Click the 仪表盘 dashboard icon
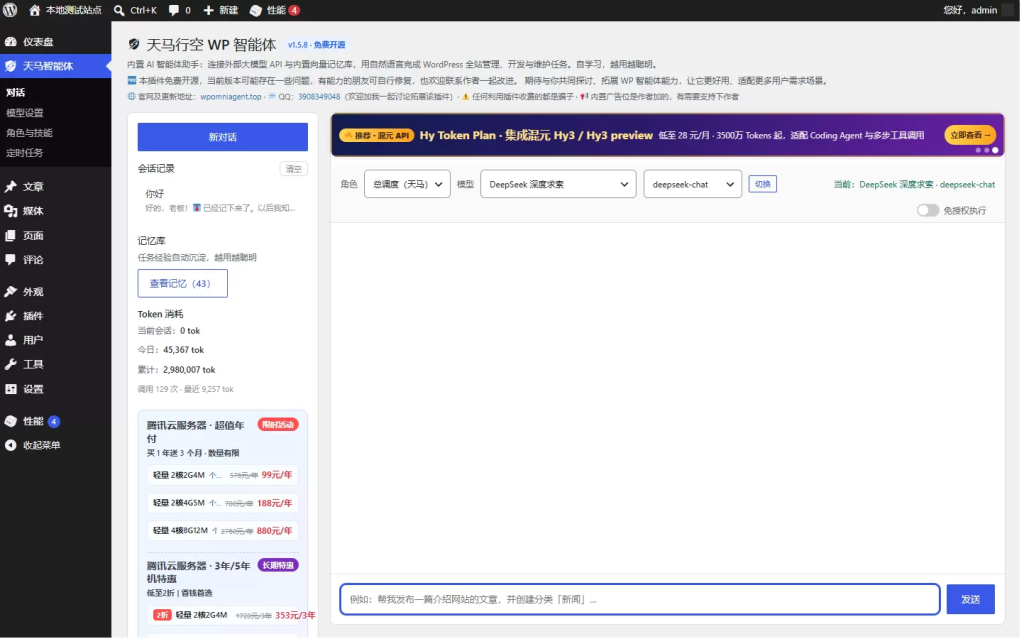The width and height of the screenshot is (1024, 639). click(x=10, y=41)
